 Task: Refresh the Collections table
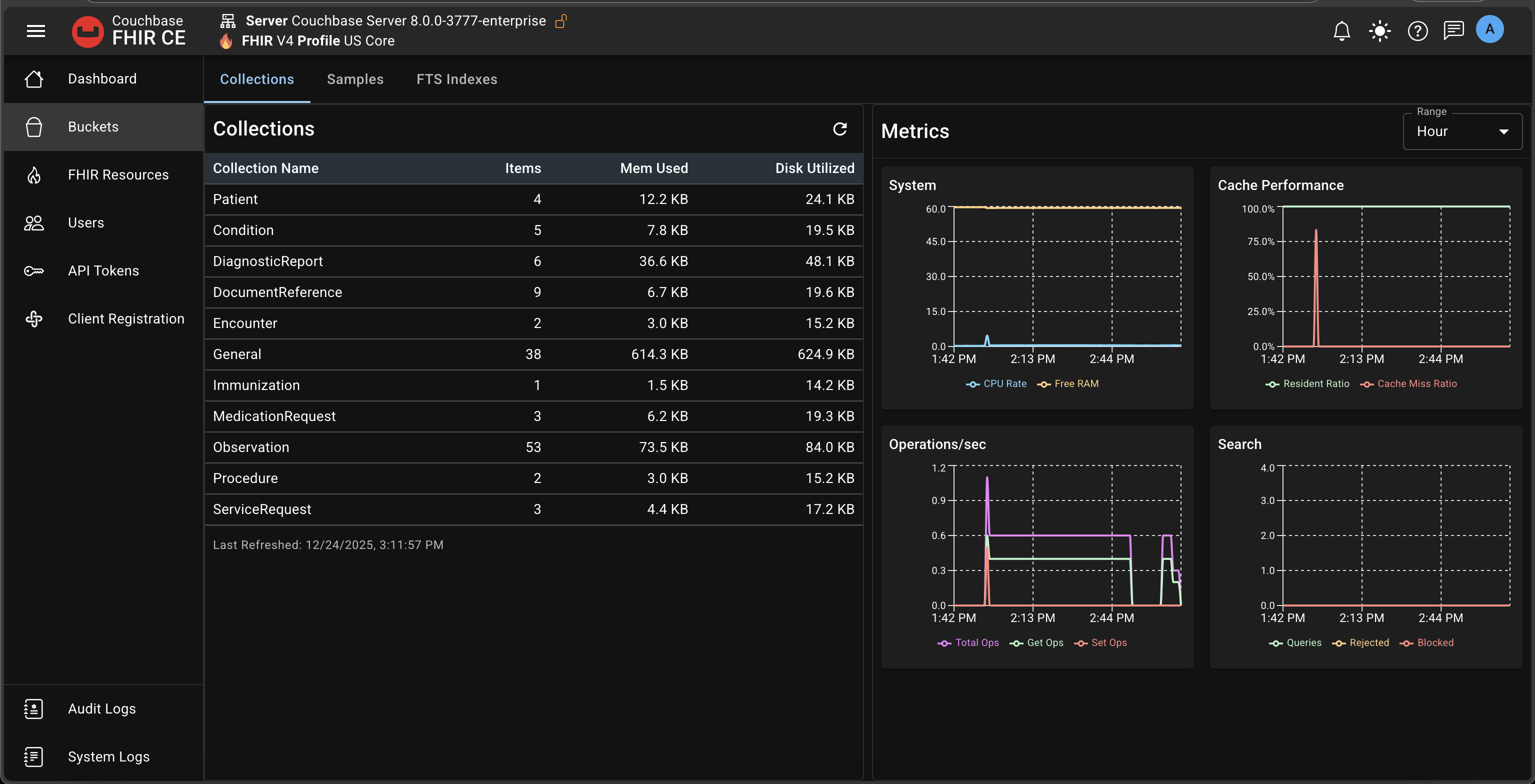(x=839, y=128)
